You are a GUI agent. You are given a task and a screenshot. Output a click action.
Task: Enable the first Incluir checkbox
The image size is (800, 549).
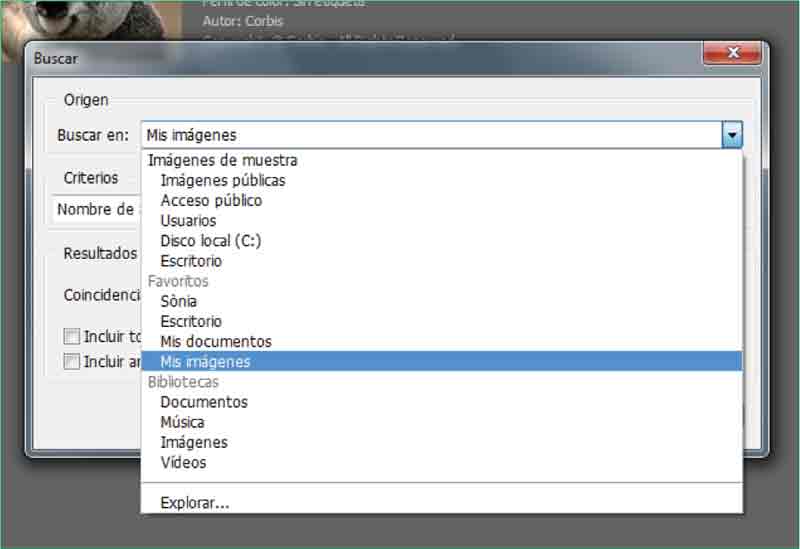click(72, 337)
